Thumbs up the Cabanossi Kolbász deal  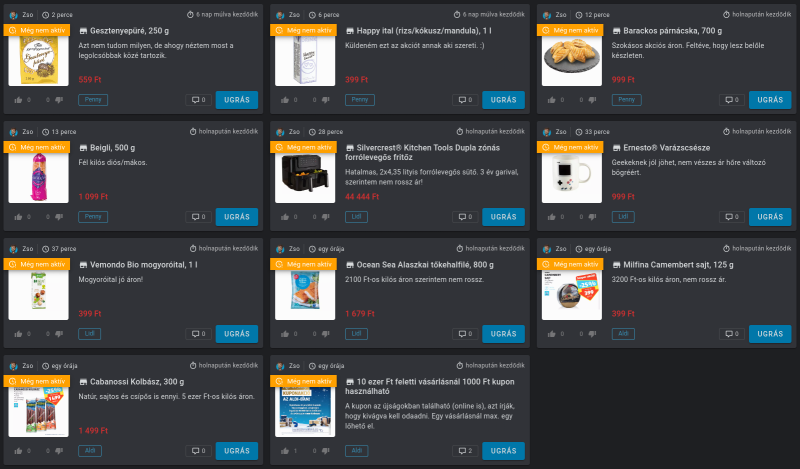pos(18,451)
